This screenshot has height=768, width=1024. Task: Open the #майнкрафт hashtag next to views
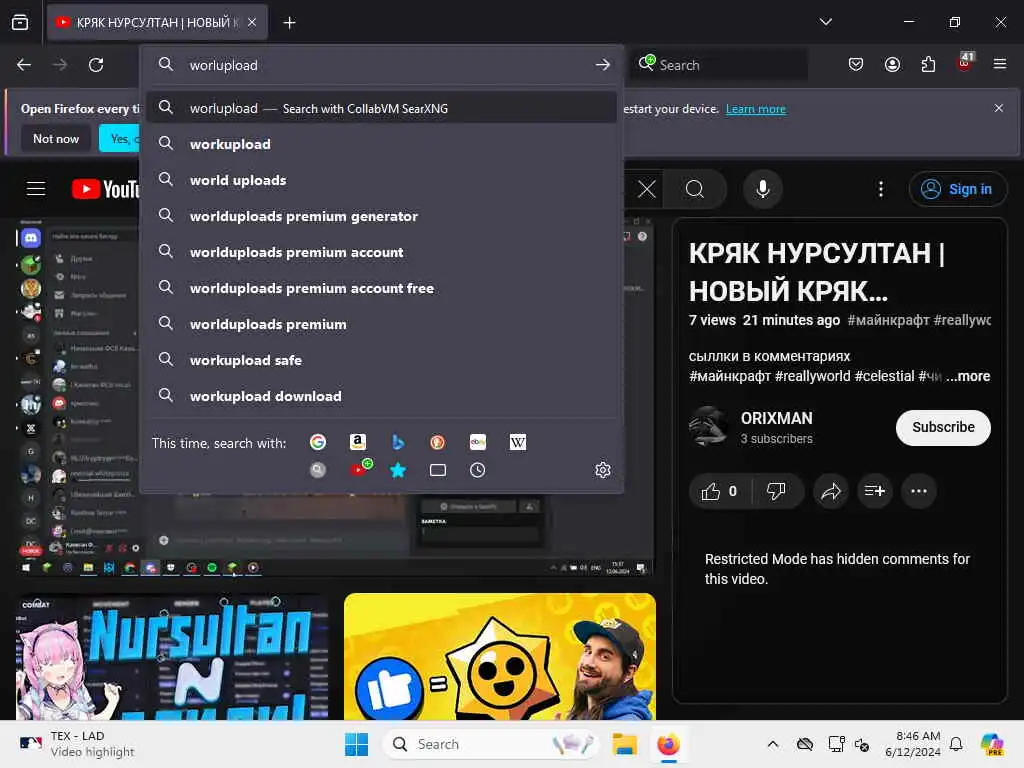[888, 320]
